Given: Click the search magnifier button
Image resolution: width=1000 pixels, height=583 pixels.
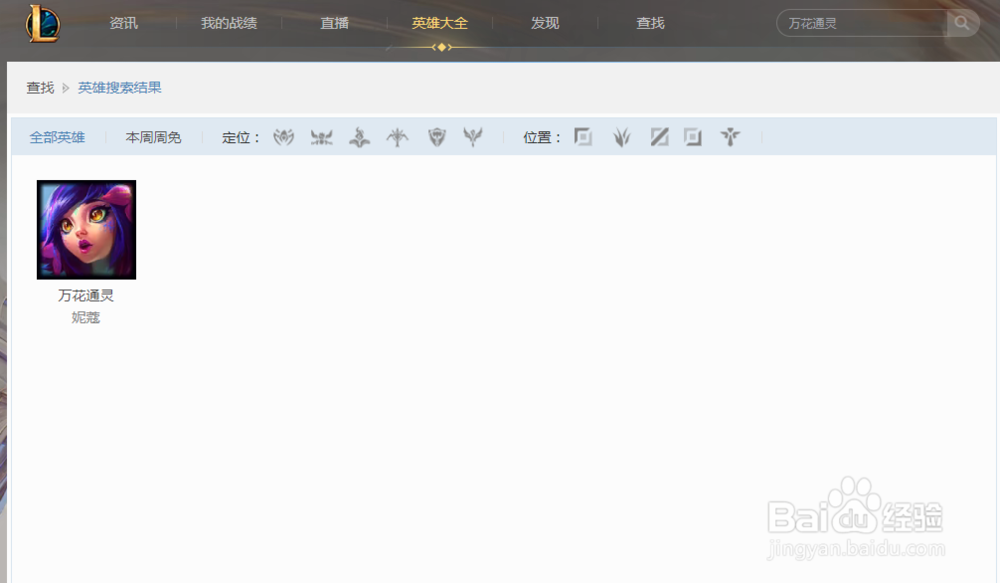Looking at the screenshot, I should pyautogui.click(x=962, y=24).
